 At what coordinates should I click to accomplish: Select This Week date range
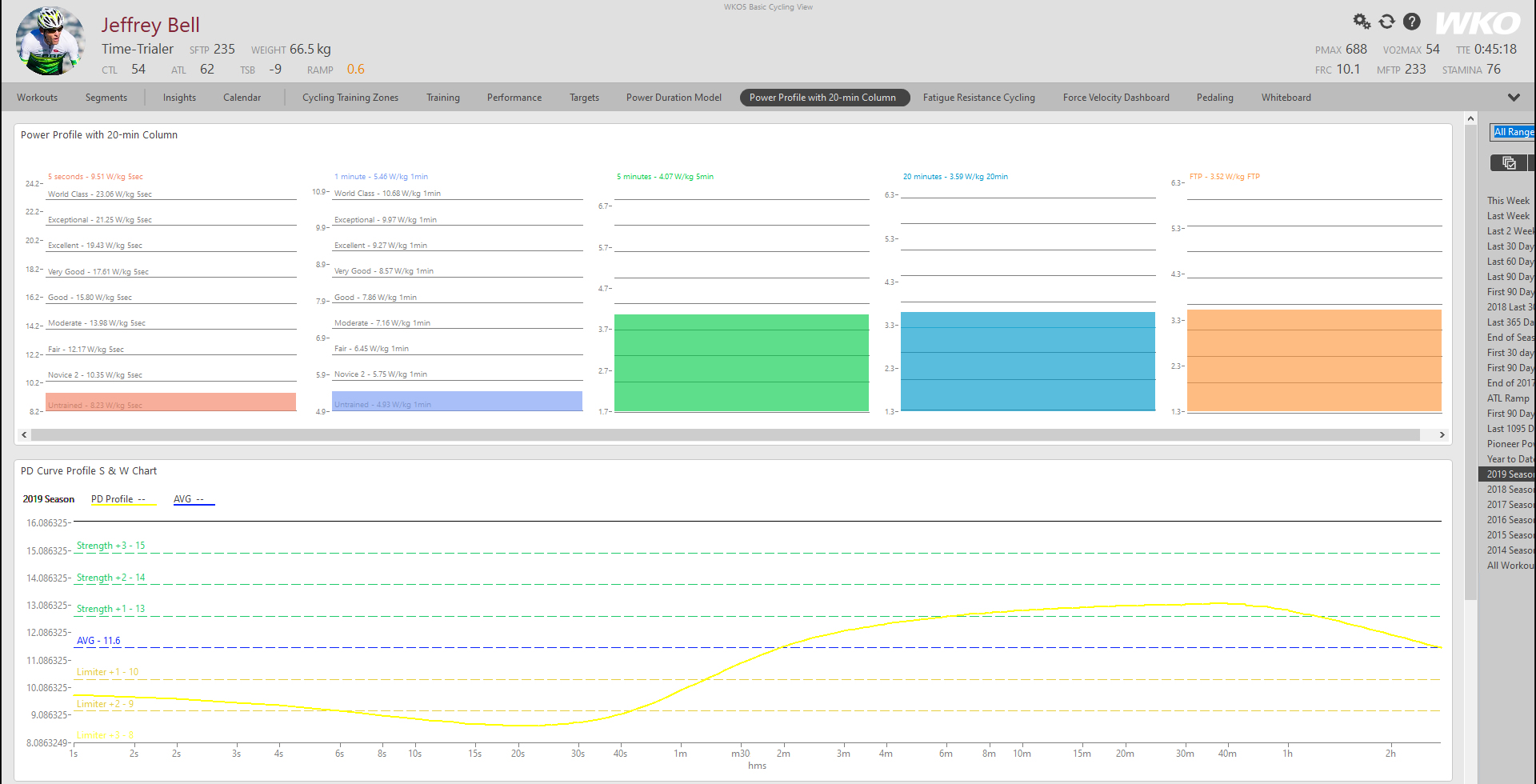1508,201
